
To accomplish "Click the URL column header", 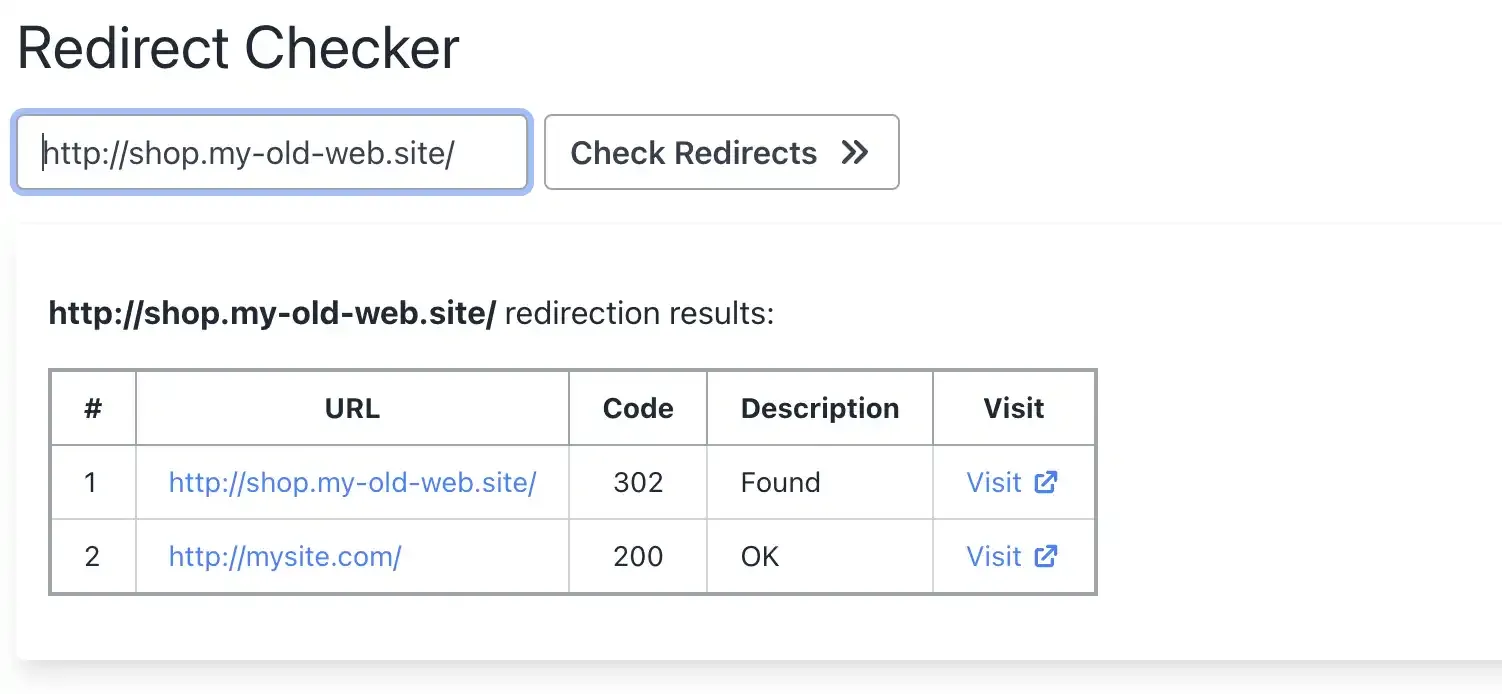I will (x=352, y=408).
